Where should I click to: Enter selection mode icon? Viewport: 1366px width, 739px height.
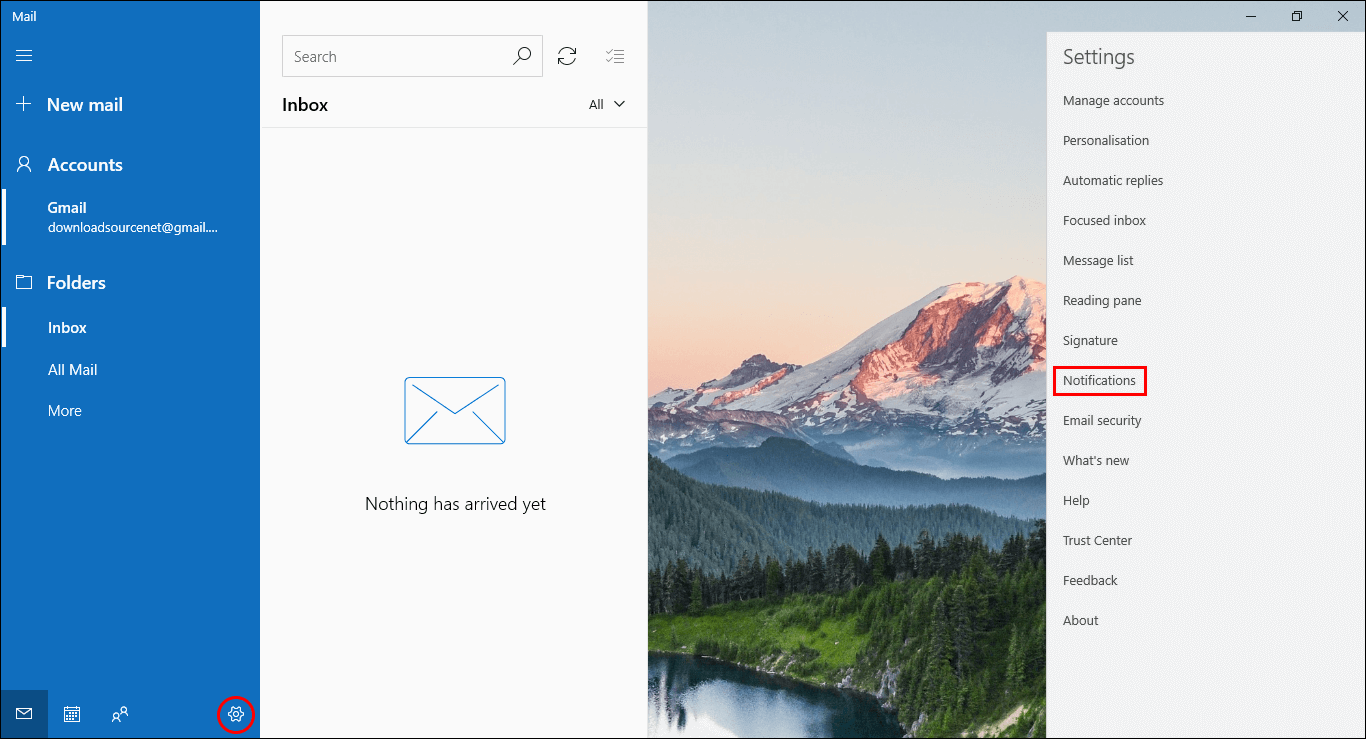(x=615, y=57)
